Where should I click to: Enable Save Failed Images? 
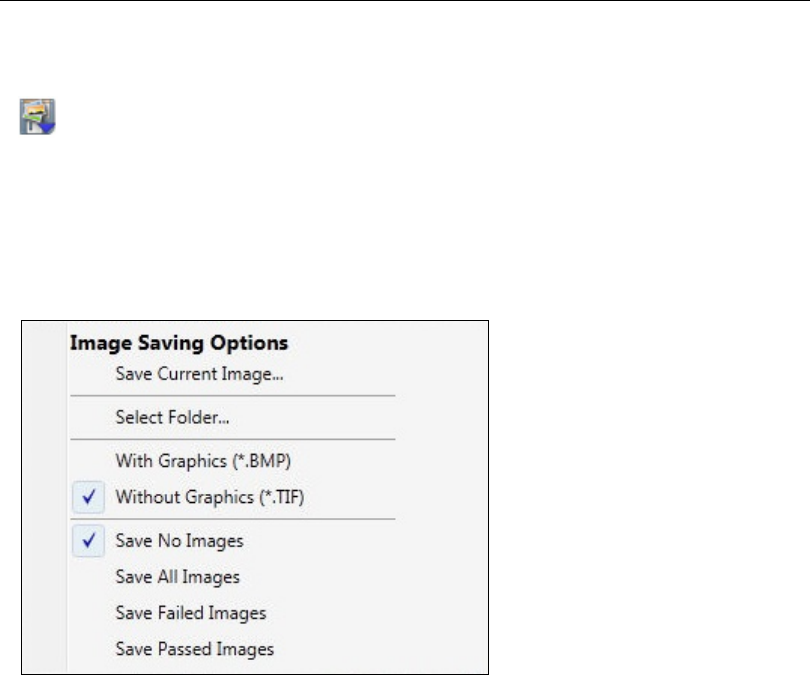pos(191,613)
